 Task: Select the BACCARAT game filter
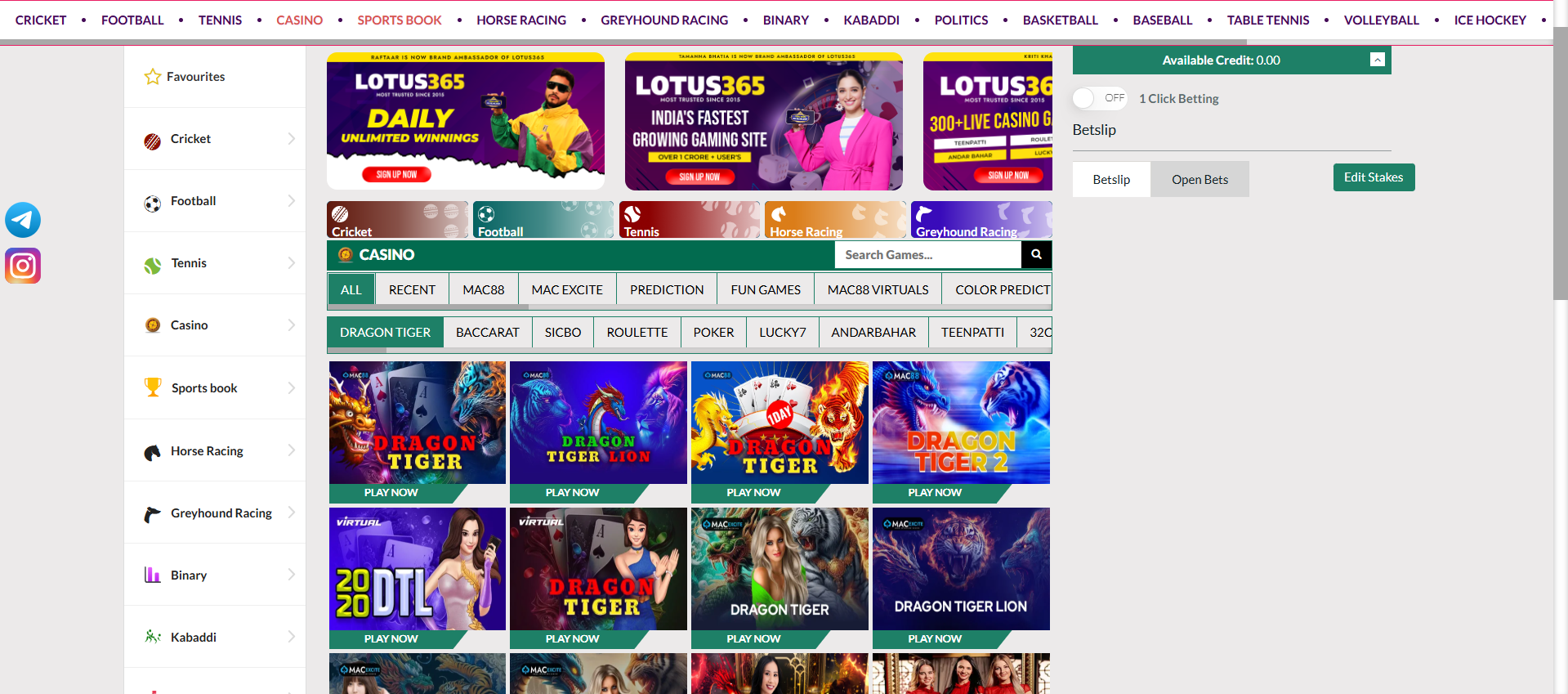tap(488, 332)
